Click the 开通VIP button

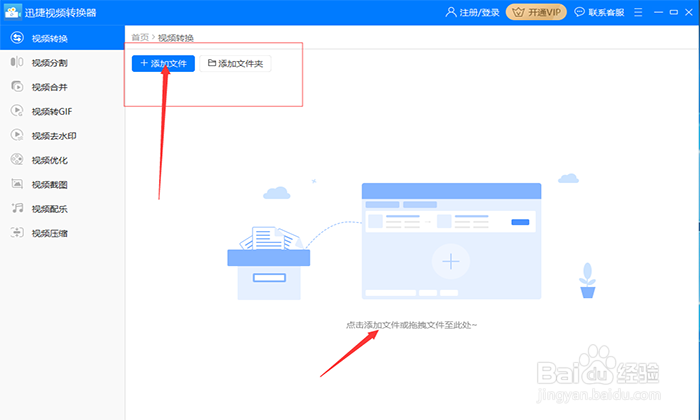point(536,12)
